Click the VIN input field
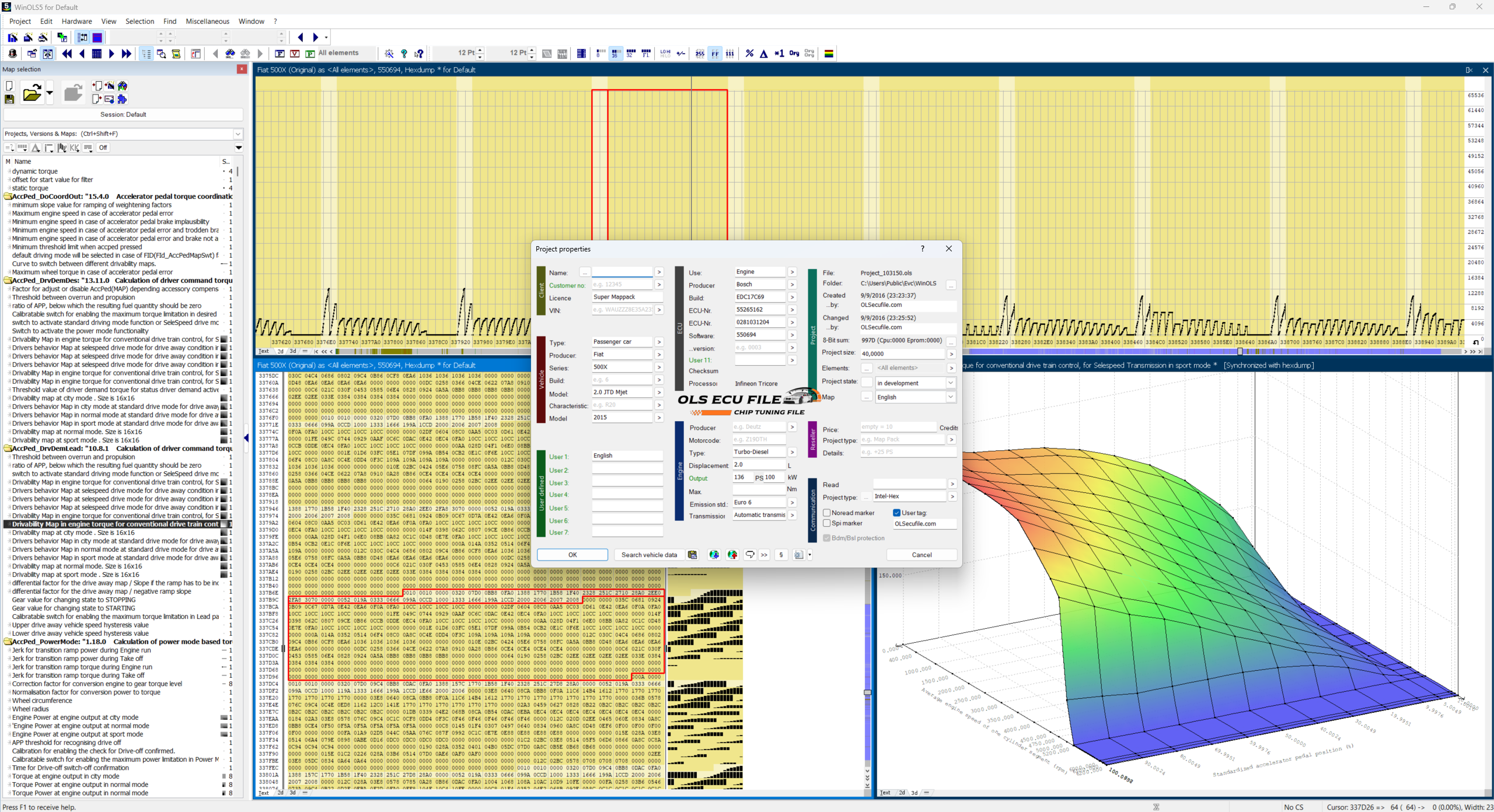1494x812 pixels. 622,310
